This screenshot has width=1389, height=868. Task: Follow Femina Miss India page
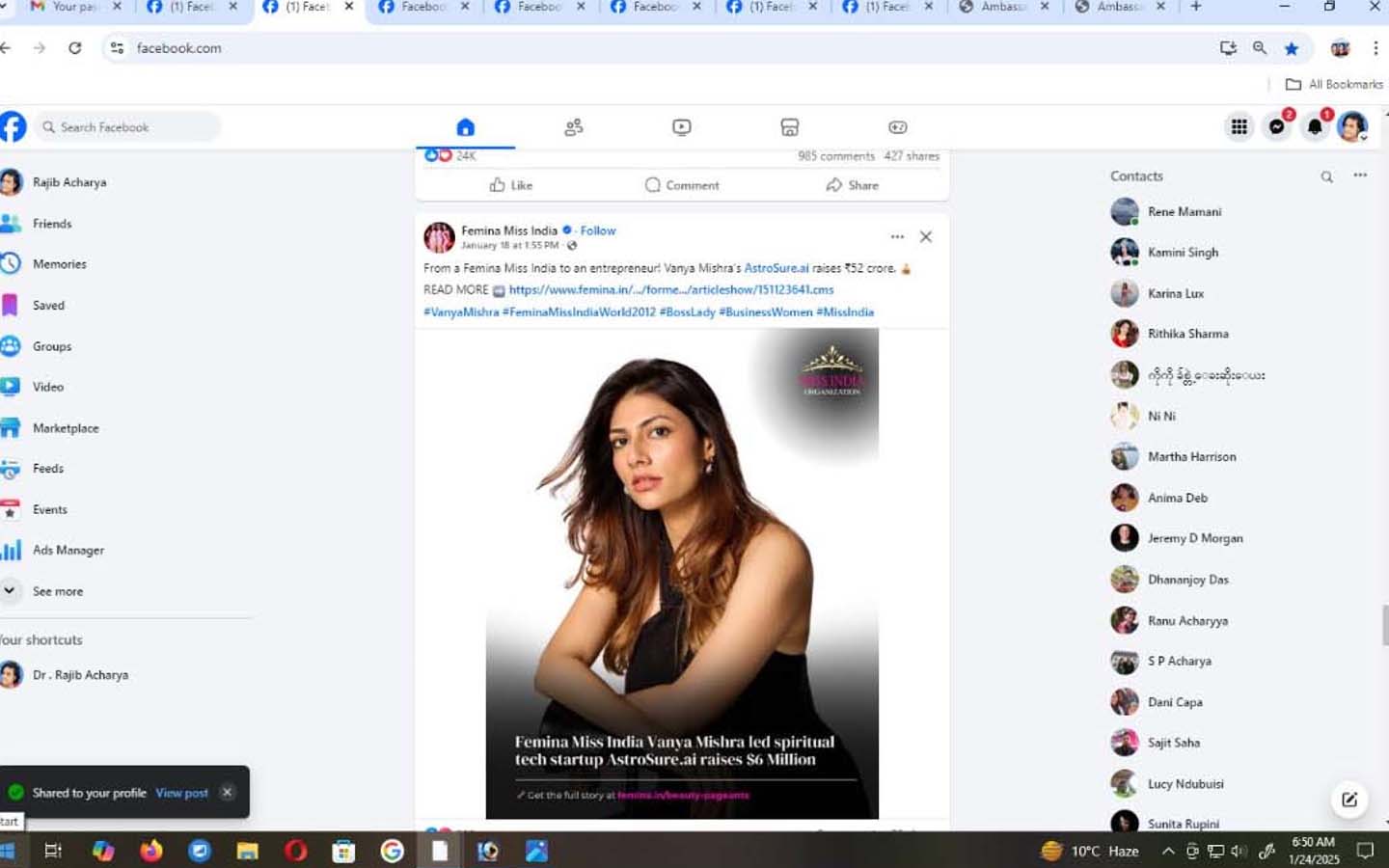pyautogui.click(x=598, y=231)
